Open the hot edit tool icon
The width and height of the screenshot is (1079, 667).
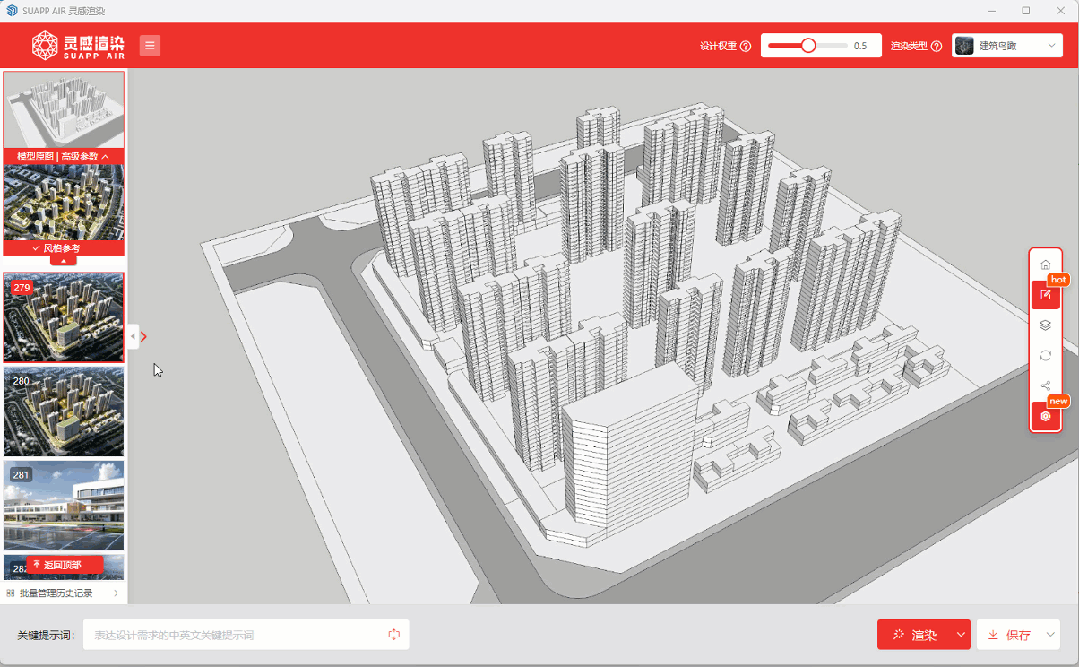pyautogui.click(x=1045, y=295)
